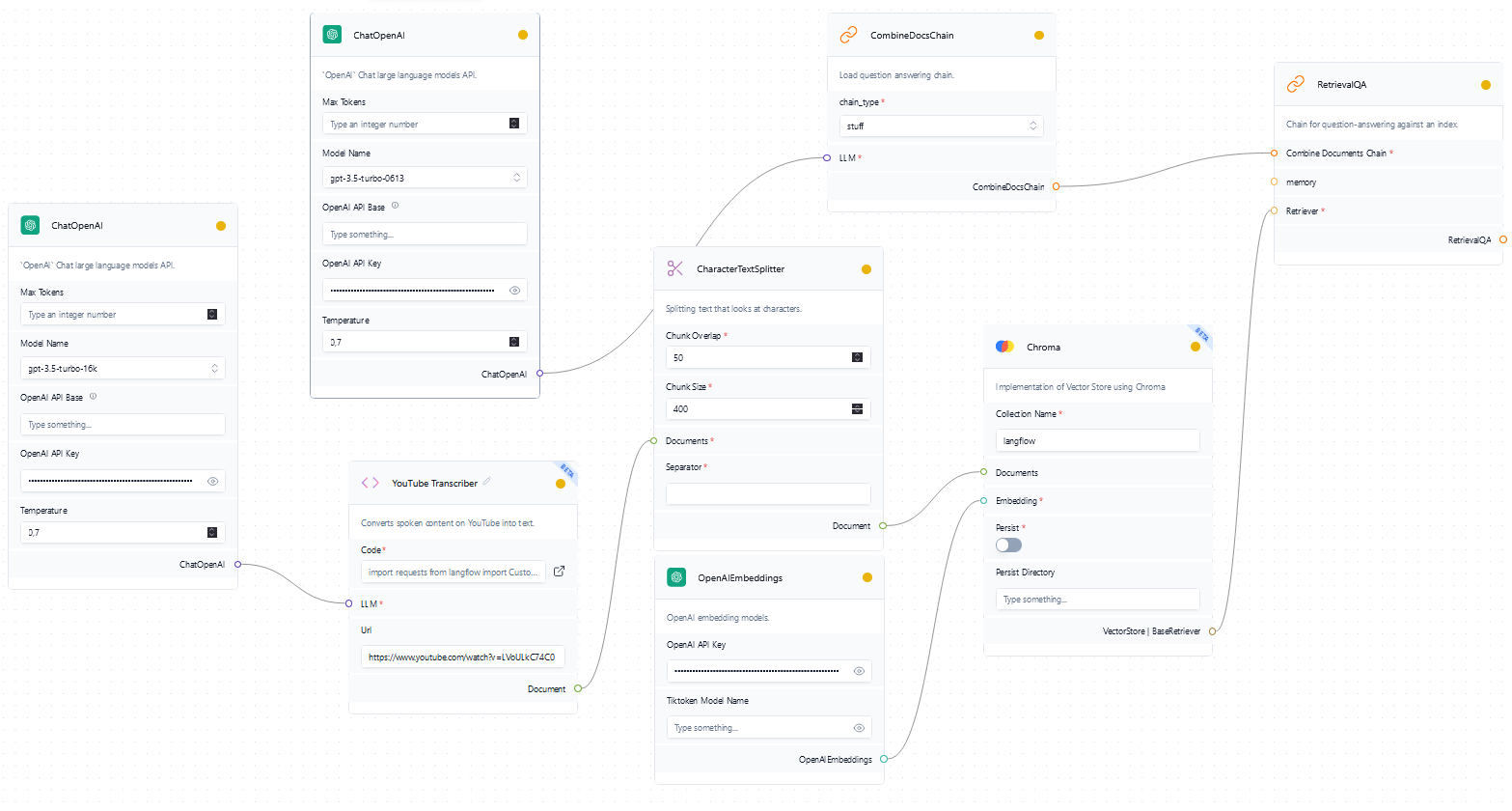
Task: Click the Chroma multicolor logo icon
Action: [1004, 347]
